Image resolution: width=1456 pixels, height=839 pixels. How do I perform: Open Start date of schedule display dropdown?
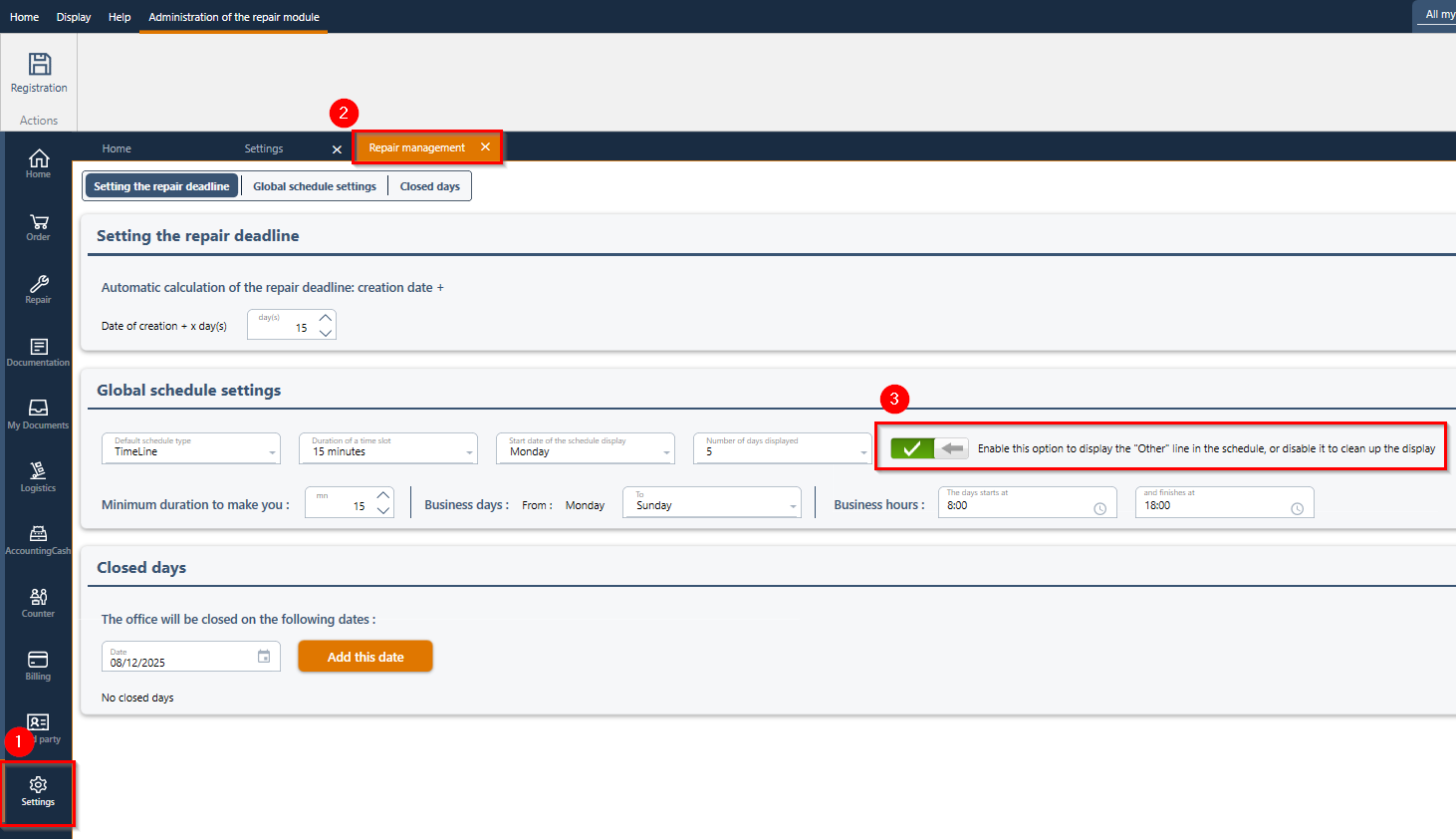[586, 448]
